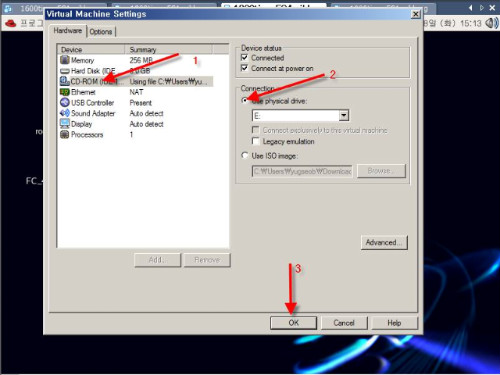Screen dimensions: 500x375
Task: Click the USB Controller device icon
Action: pyautogui.click(x=65, y=102)
